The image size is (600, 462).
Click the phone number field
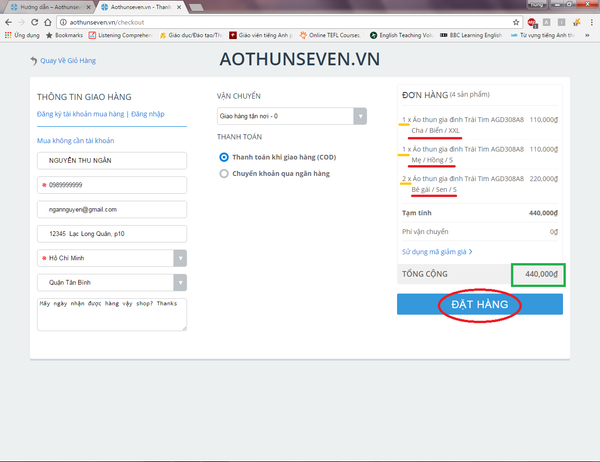click(x=112, y=185)
